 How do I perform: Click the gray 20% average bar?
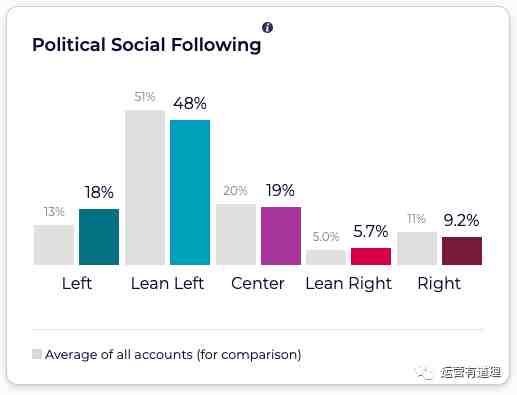click(236, 235)
